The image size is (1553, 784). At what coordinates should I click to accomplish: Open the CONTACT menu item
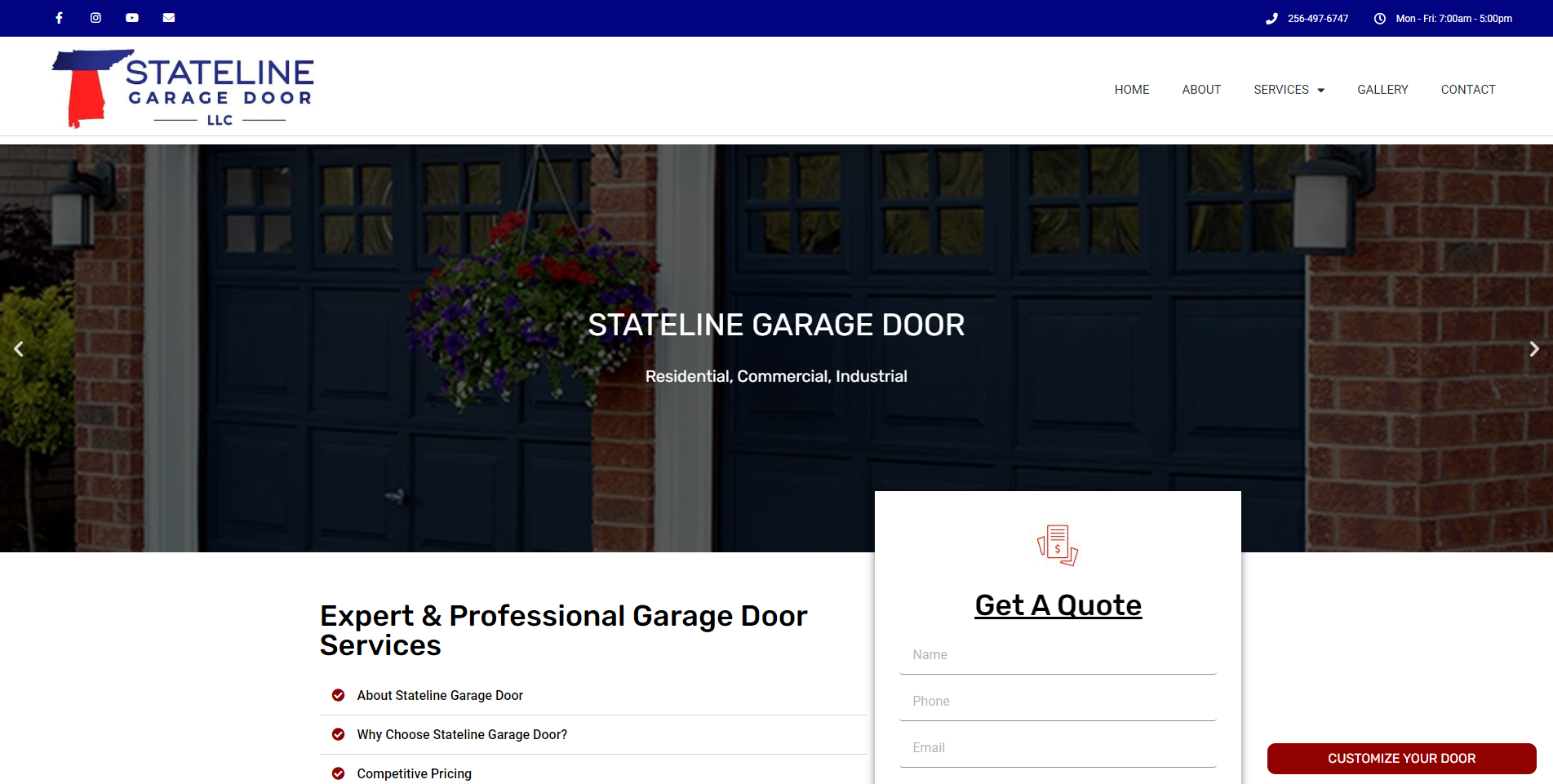pyautogui.click(x=1468, y=90)
